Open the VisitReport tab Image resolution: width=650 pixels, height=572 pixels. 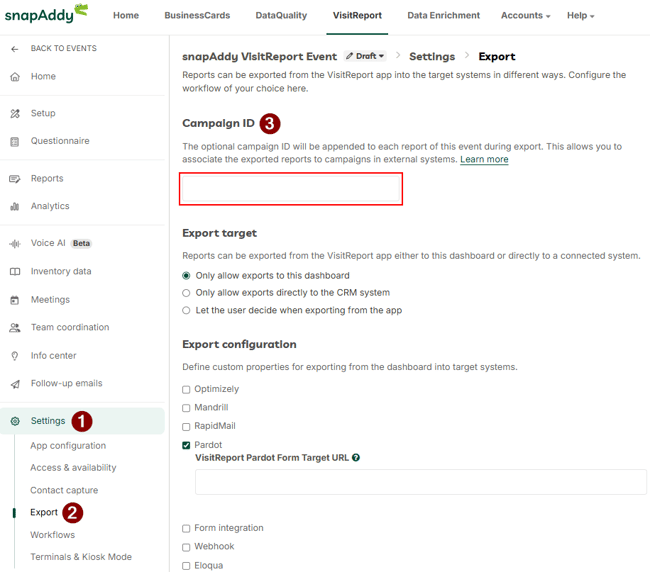pos(357,16)
